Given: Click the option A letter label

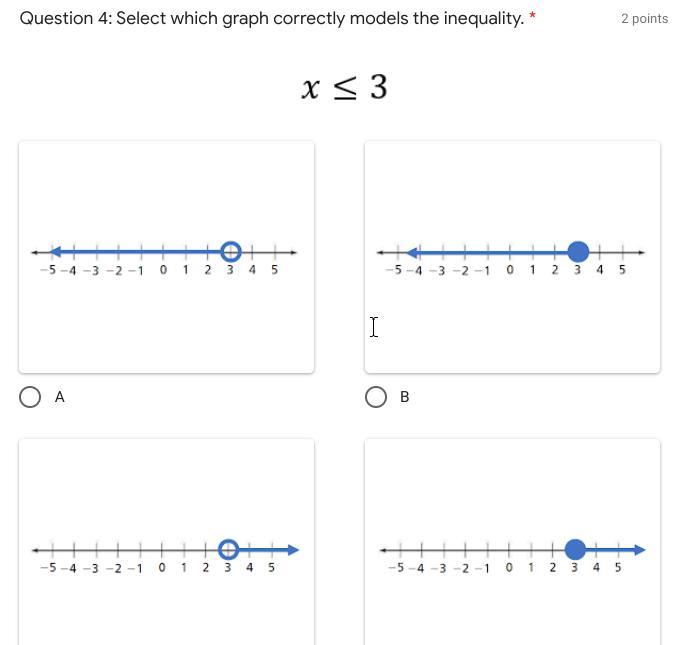Looking at the screenshot, I should [x=60, y=397].
